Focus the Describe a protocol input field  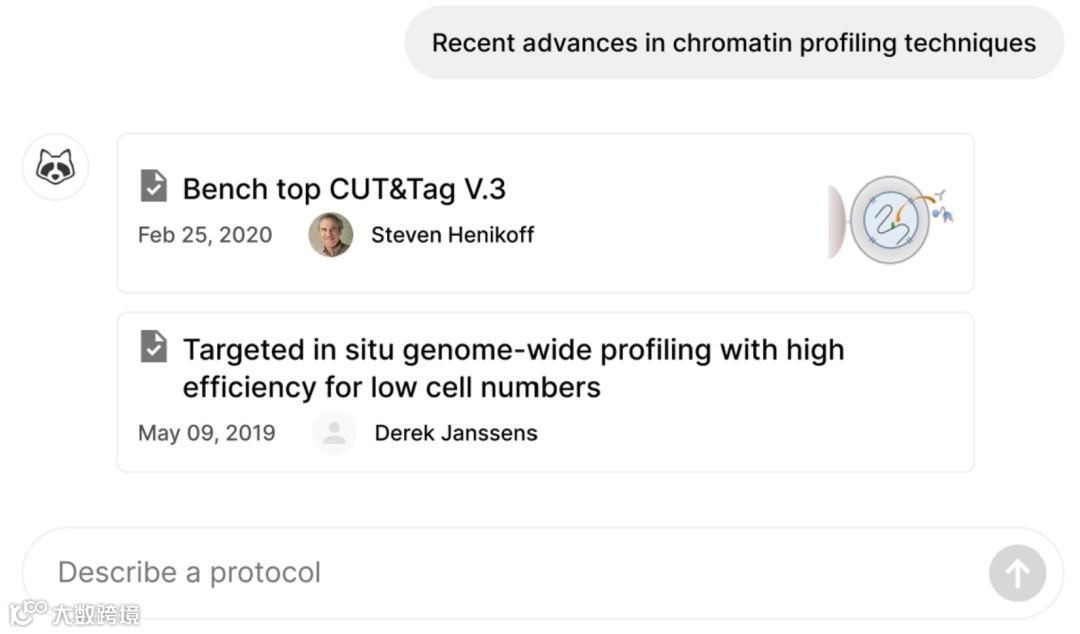point(500,573)
